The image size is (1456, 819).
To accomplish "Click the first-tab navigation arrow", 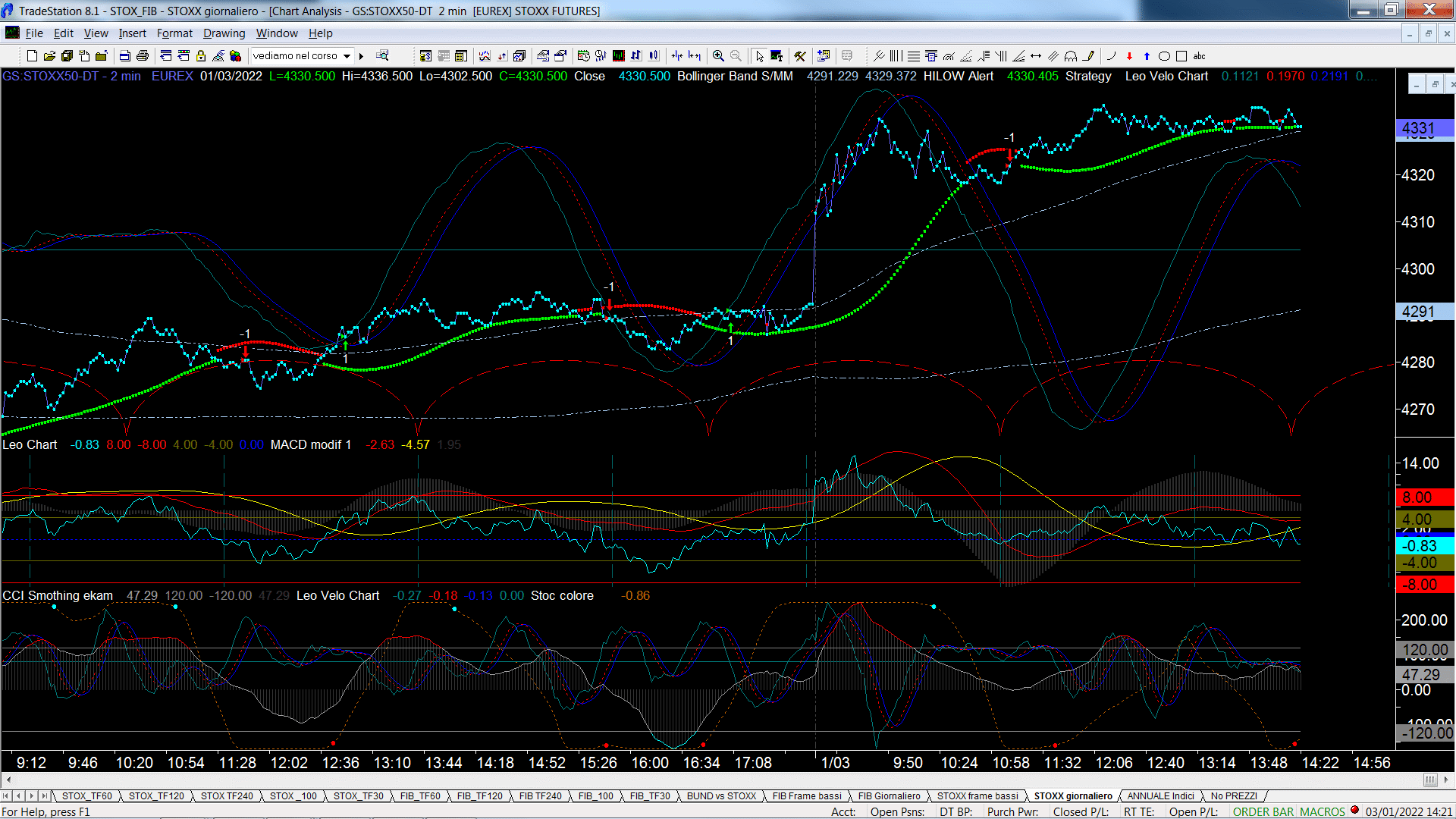I will 7,795.
